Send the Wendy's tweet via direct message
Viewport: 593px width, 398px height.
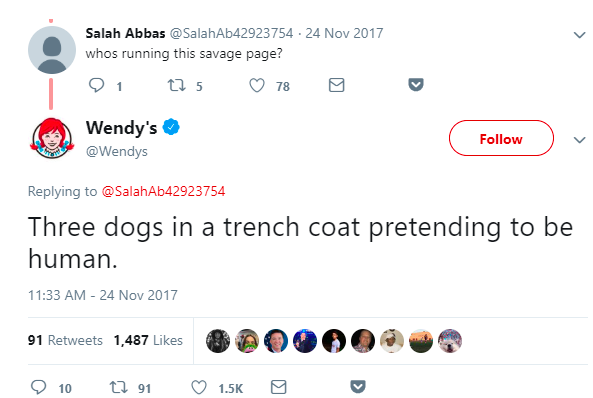pos(279,387)
